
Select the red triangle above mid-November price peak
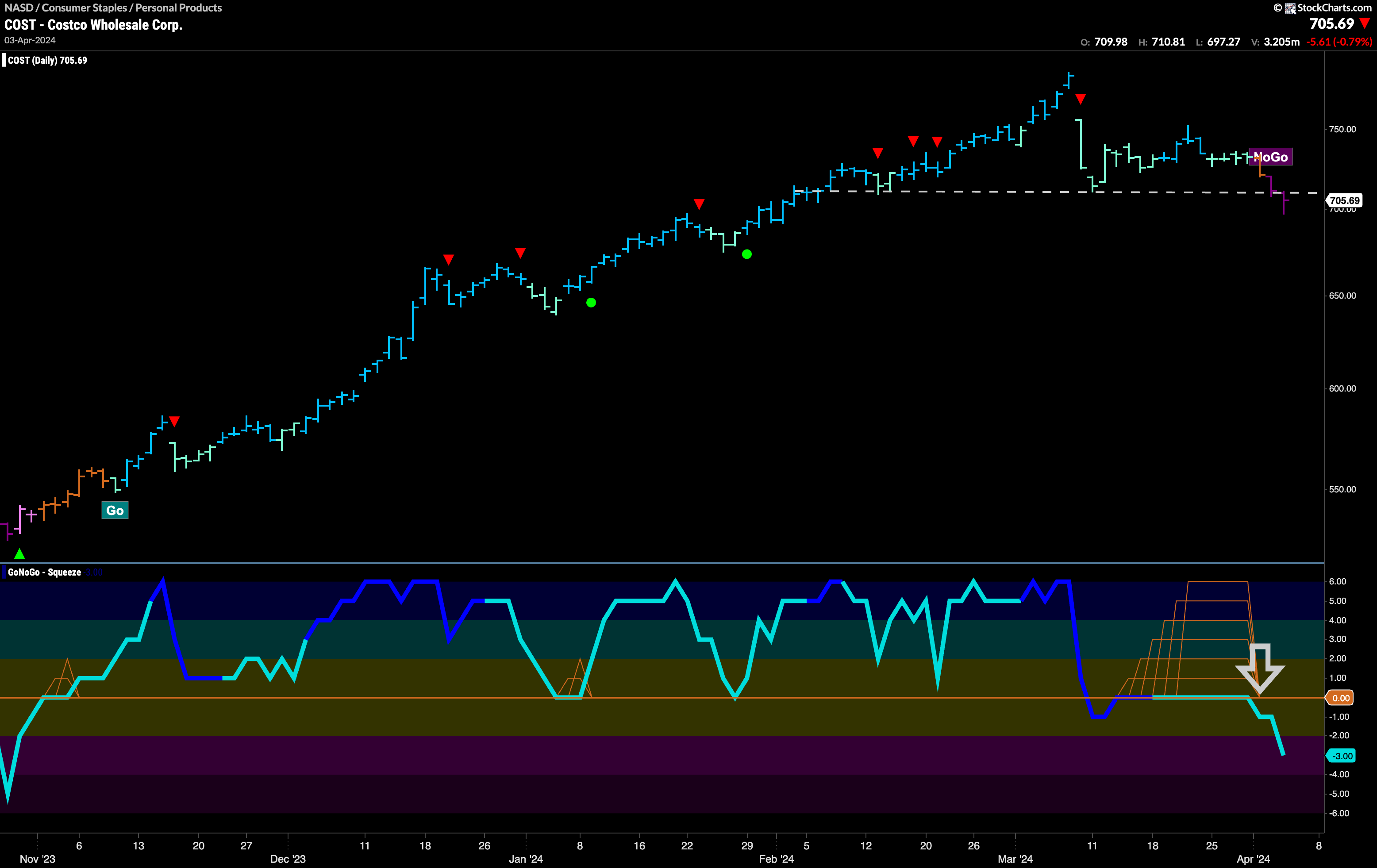tap(174, 422)
